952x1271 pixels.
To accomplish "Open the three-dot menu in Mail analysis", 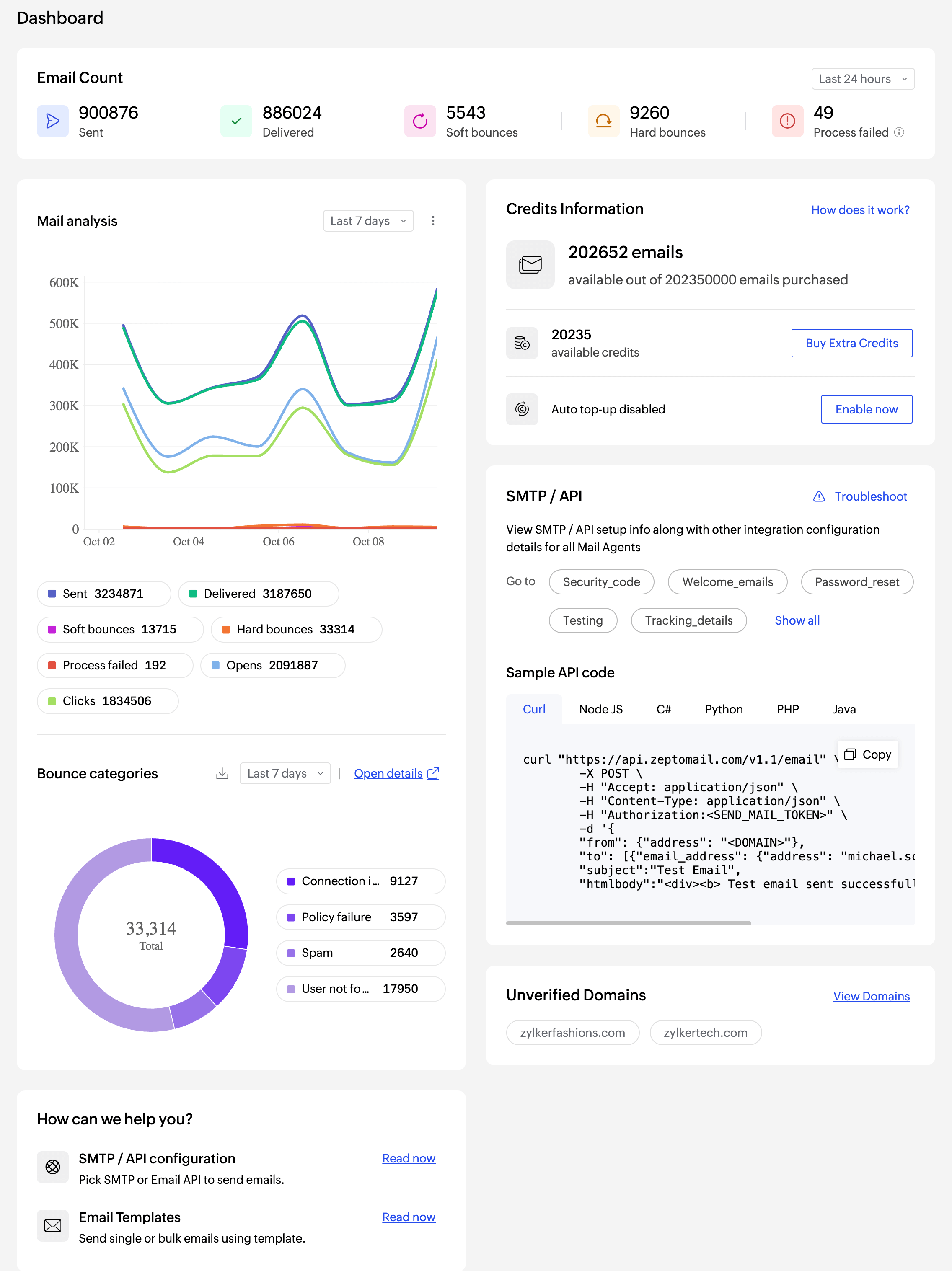I will click(x=433, y=221).
